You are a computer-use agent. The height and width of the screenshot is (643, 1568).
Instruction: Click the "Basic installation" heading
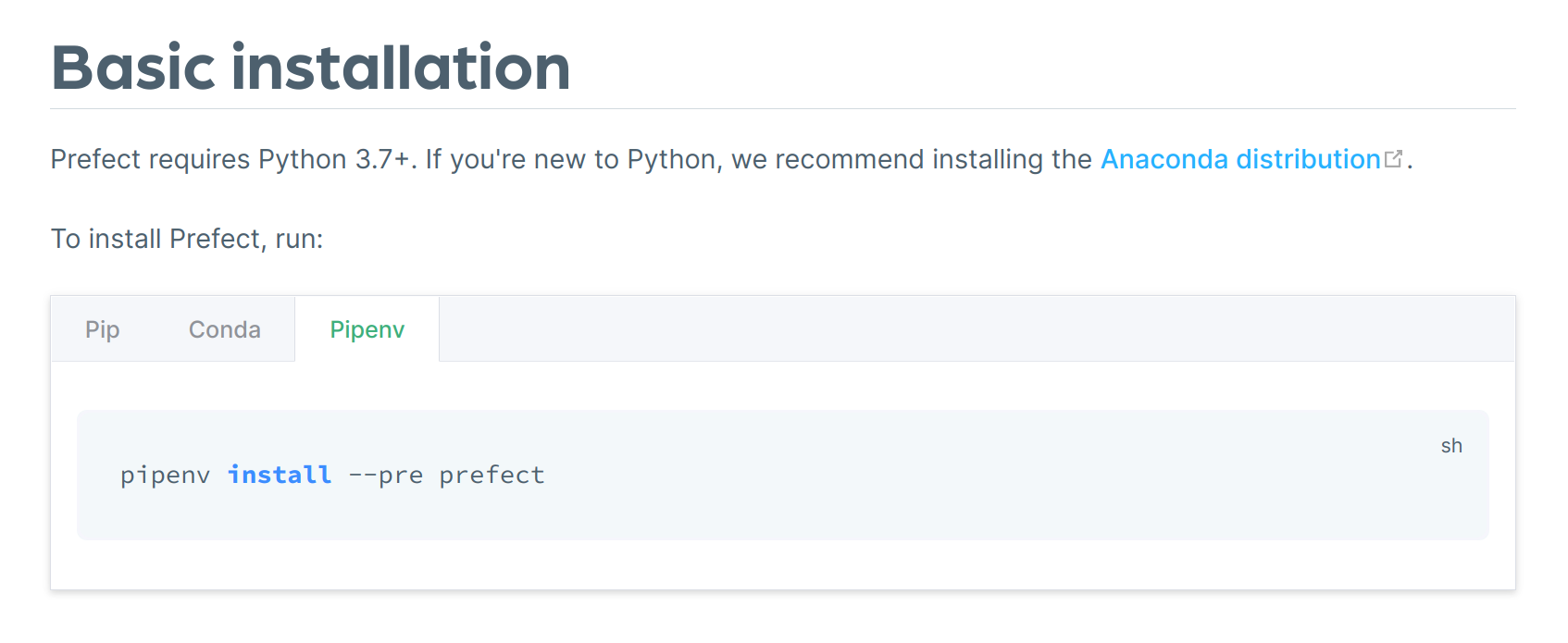coord(311,68)
